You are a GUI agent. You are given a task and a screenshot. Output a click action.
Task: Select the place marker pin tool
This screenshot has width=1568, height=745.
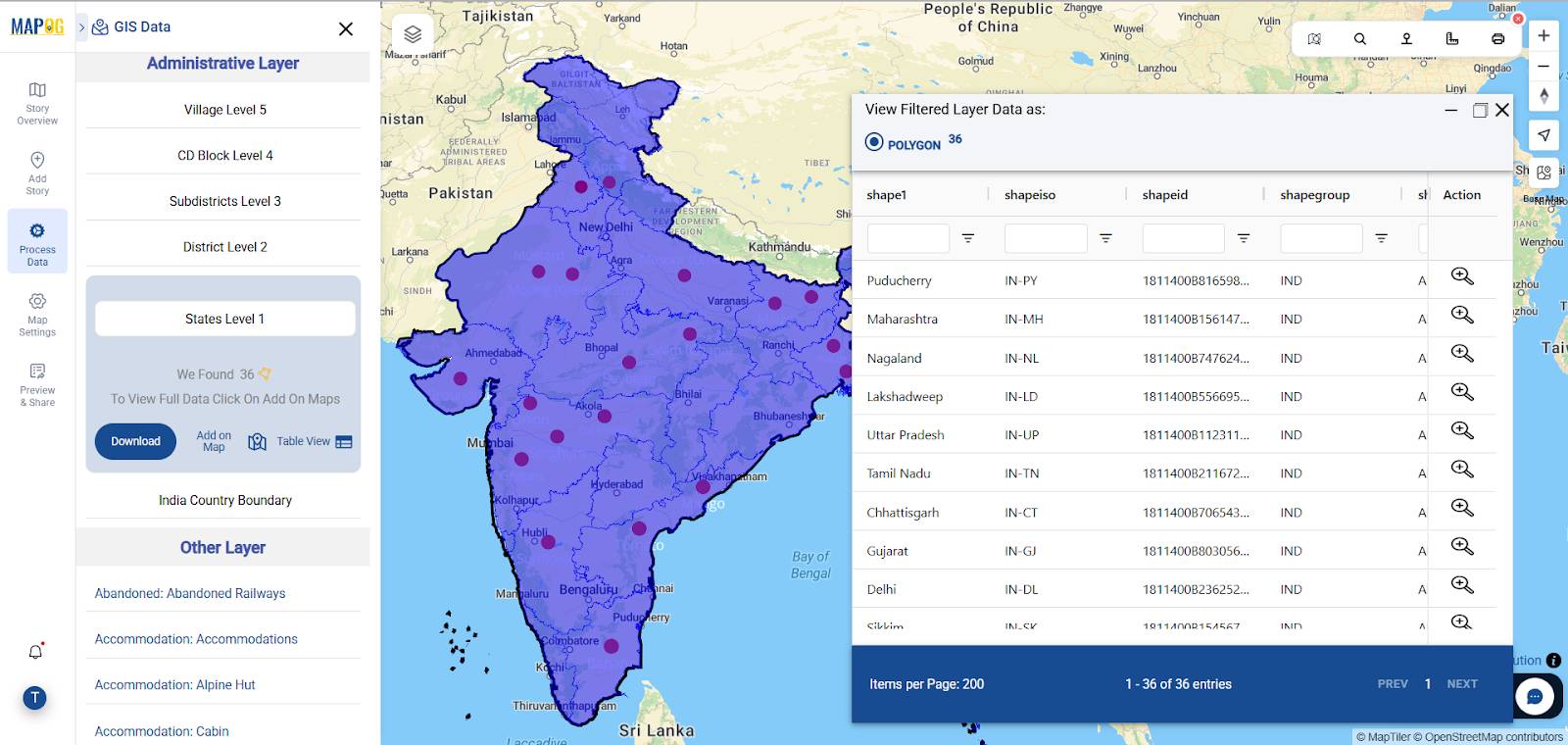pos(1406,39)
